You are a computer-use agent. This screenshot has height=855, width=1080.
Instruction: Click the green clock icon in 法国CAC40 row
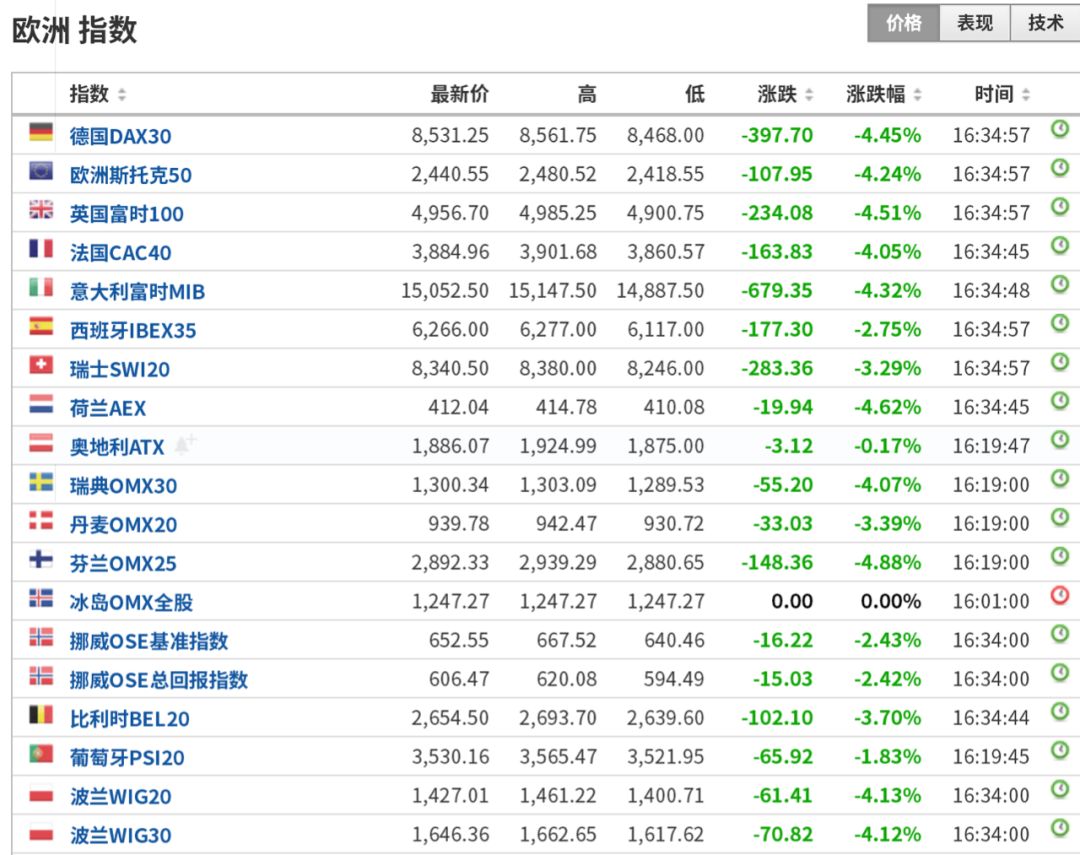click(1059, 246)
